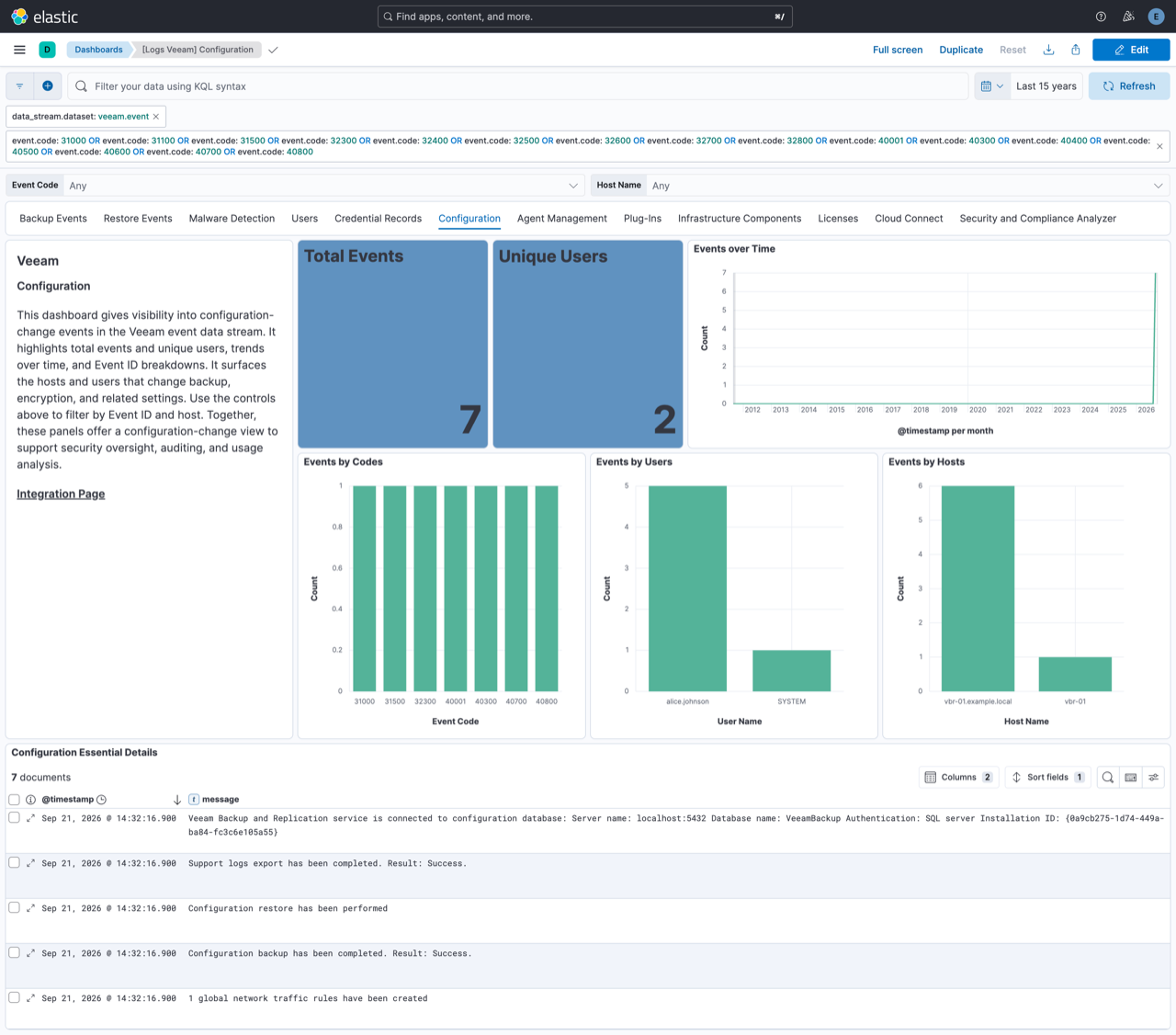Click the SYSTEM user bar
Viewport: 1176px width, 1035px height.
[x=791, y=671]
